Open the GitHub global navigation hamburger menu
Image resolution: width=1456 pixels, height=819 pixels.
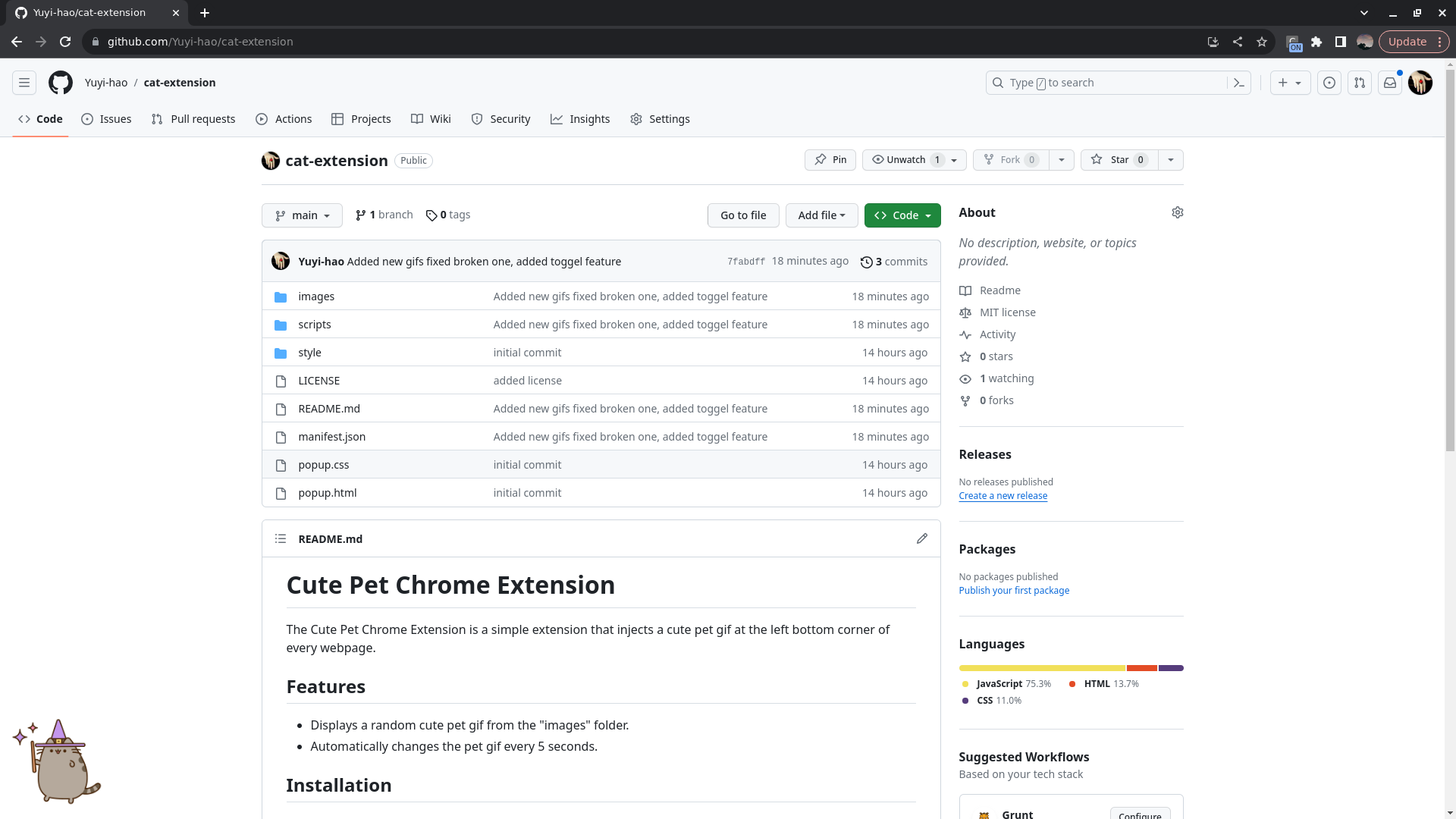(x=24, y=83)
